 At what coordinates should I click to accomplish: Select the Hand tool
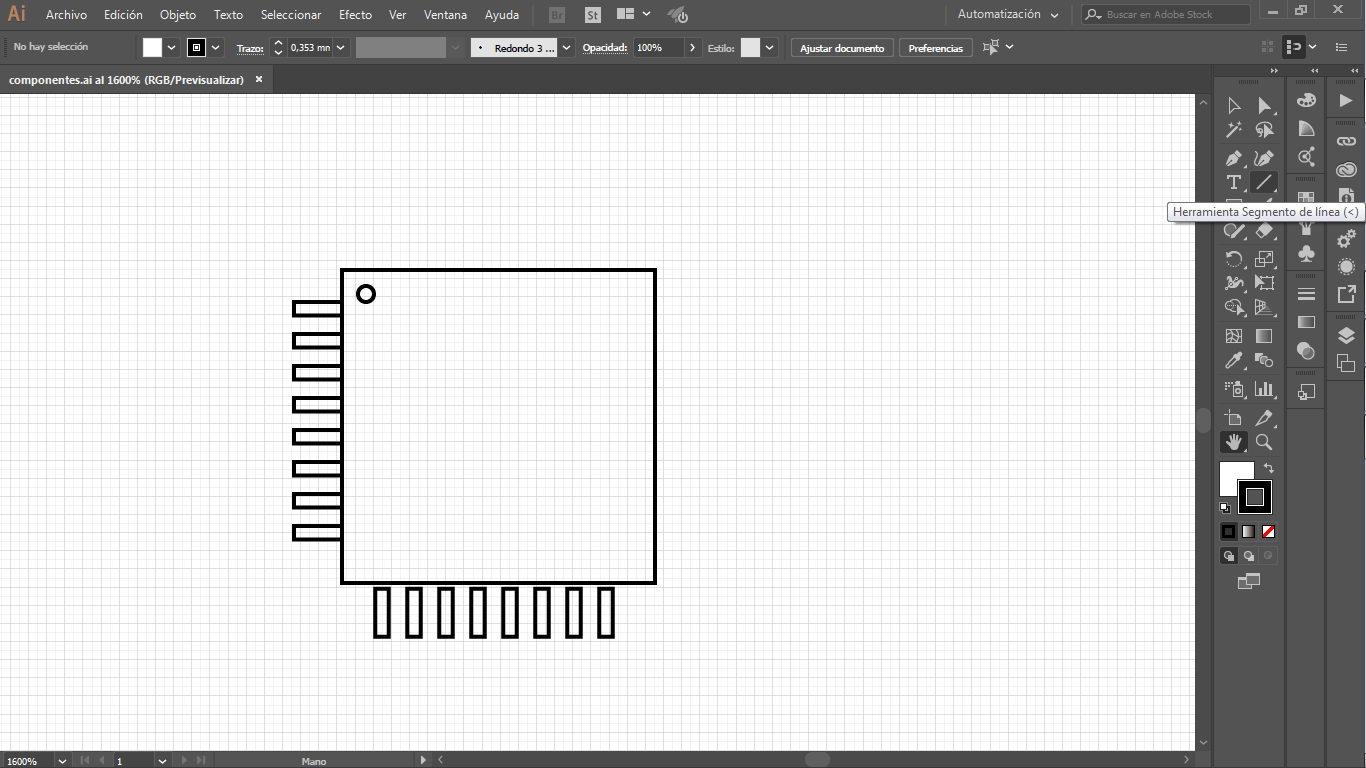point(1234,442)
